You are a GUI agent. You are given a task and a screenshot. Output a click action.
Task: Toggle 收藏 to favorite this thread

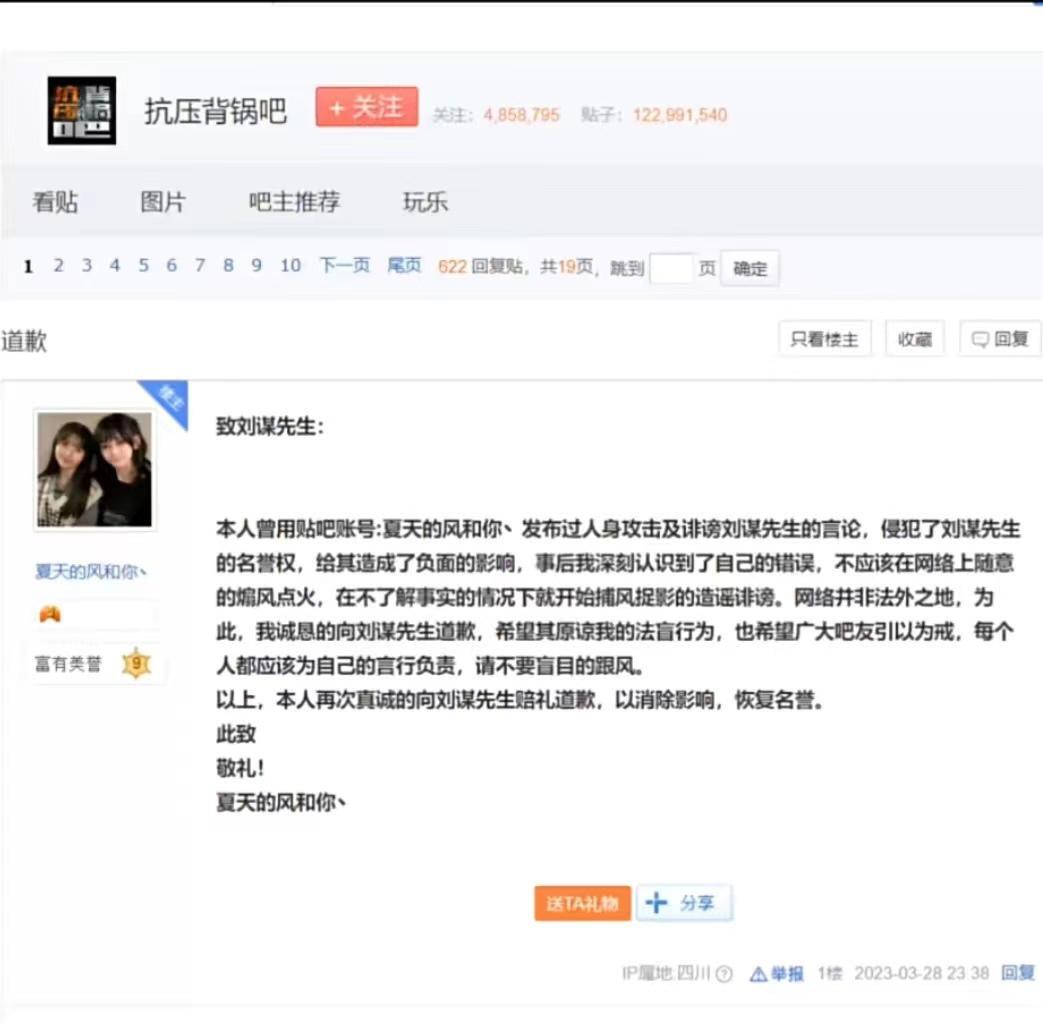tap(914, 338)
